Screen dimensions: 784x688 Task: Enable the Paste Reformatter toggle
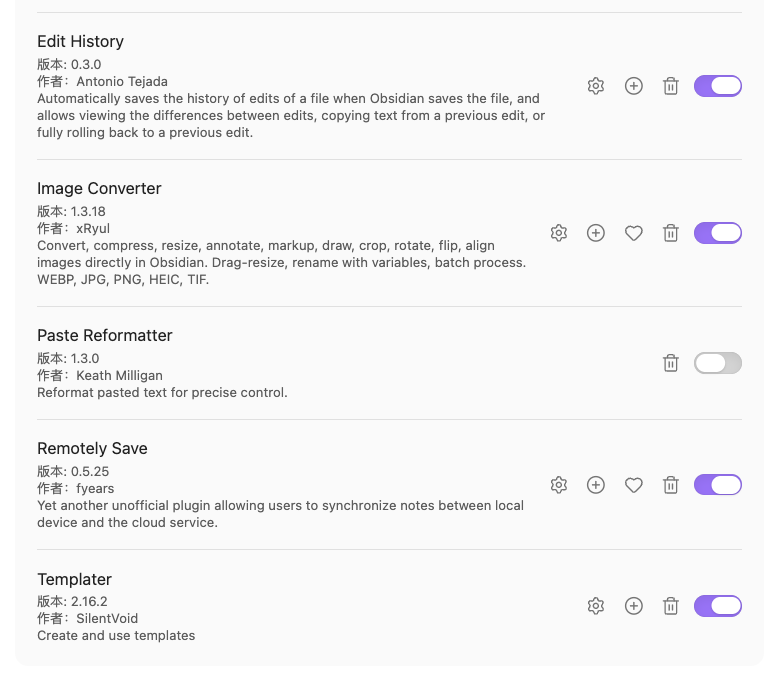(718, 363)
